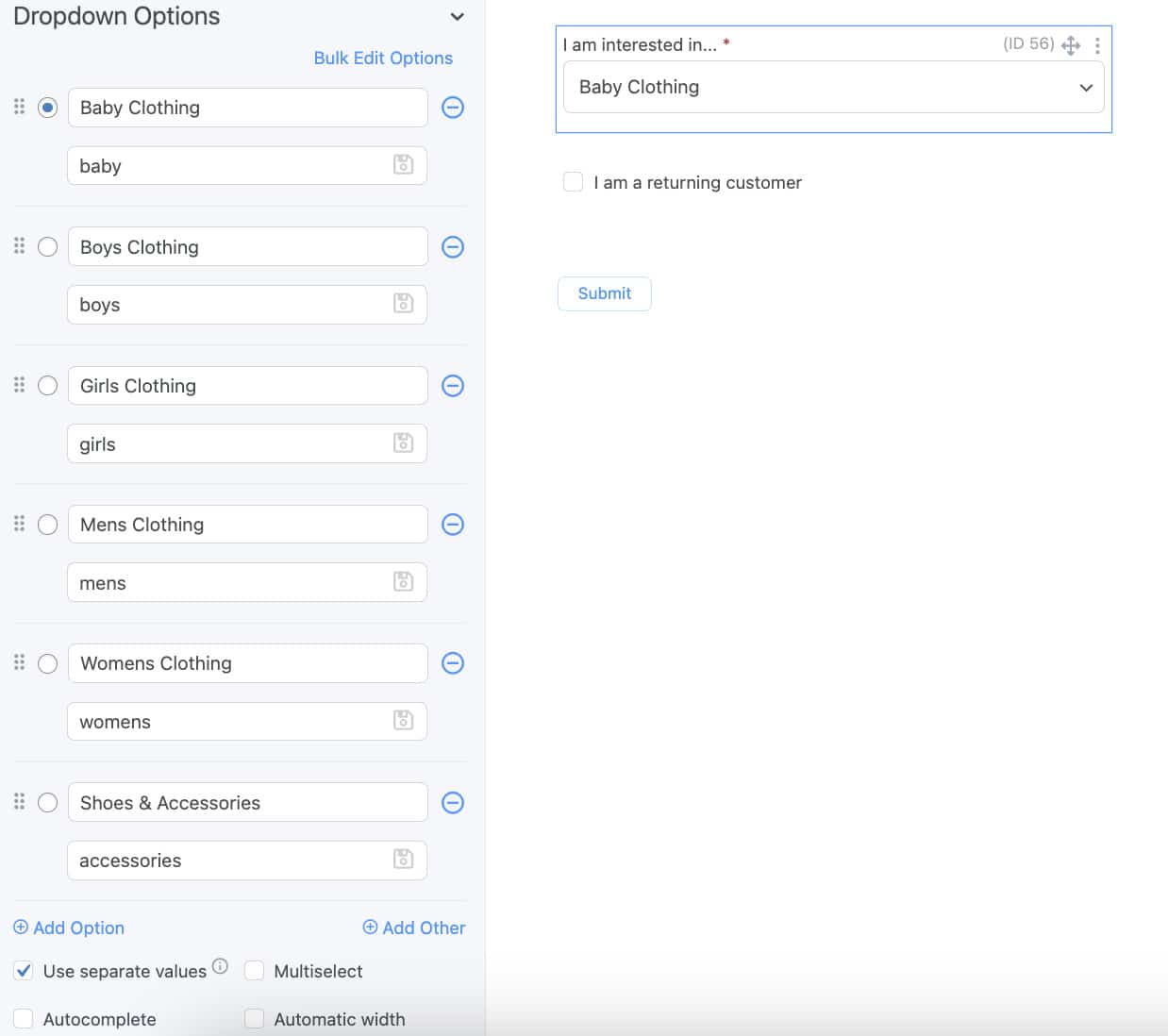
Task: Click the drag handle beside Womens Clothing
Action: (19, 662)
